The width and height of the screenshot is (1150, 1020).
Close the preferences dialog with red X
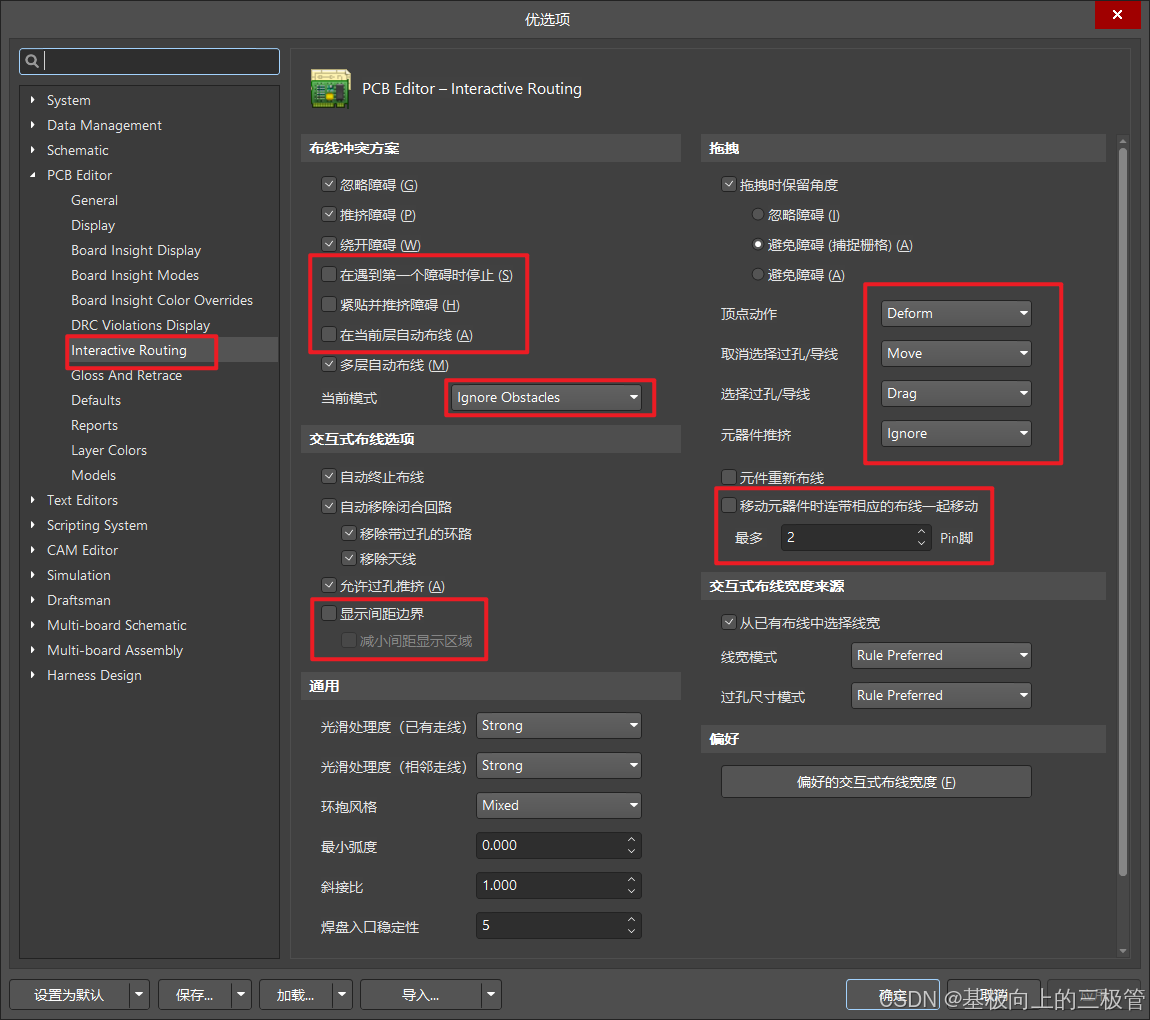(x=1117, y=15)
